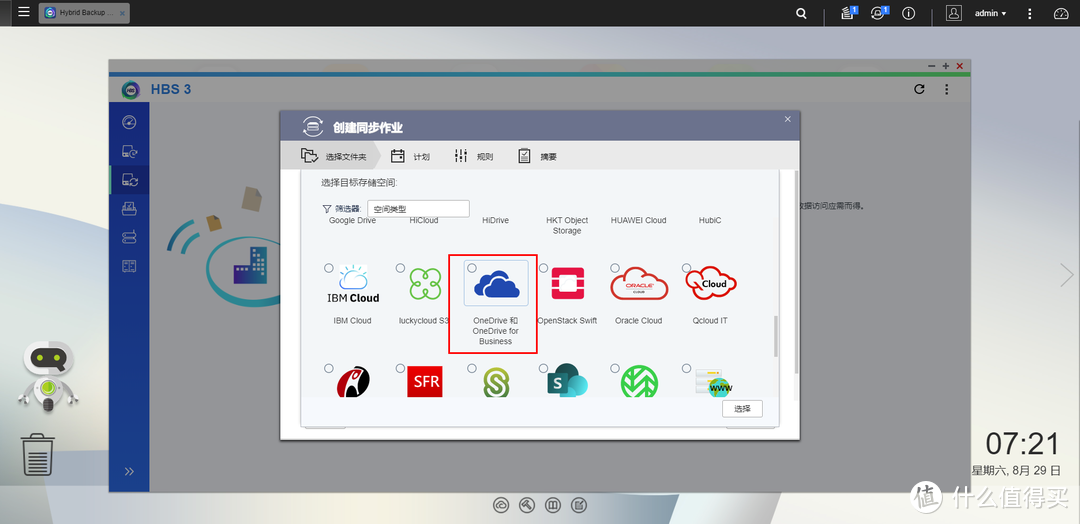This screenshot has width=1080, height=524.
Task: Open the QTS top bar more options menu
Action: point(1030,13)
